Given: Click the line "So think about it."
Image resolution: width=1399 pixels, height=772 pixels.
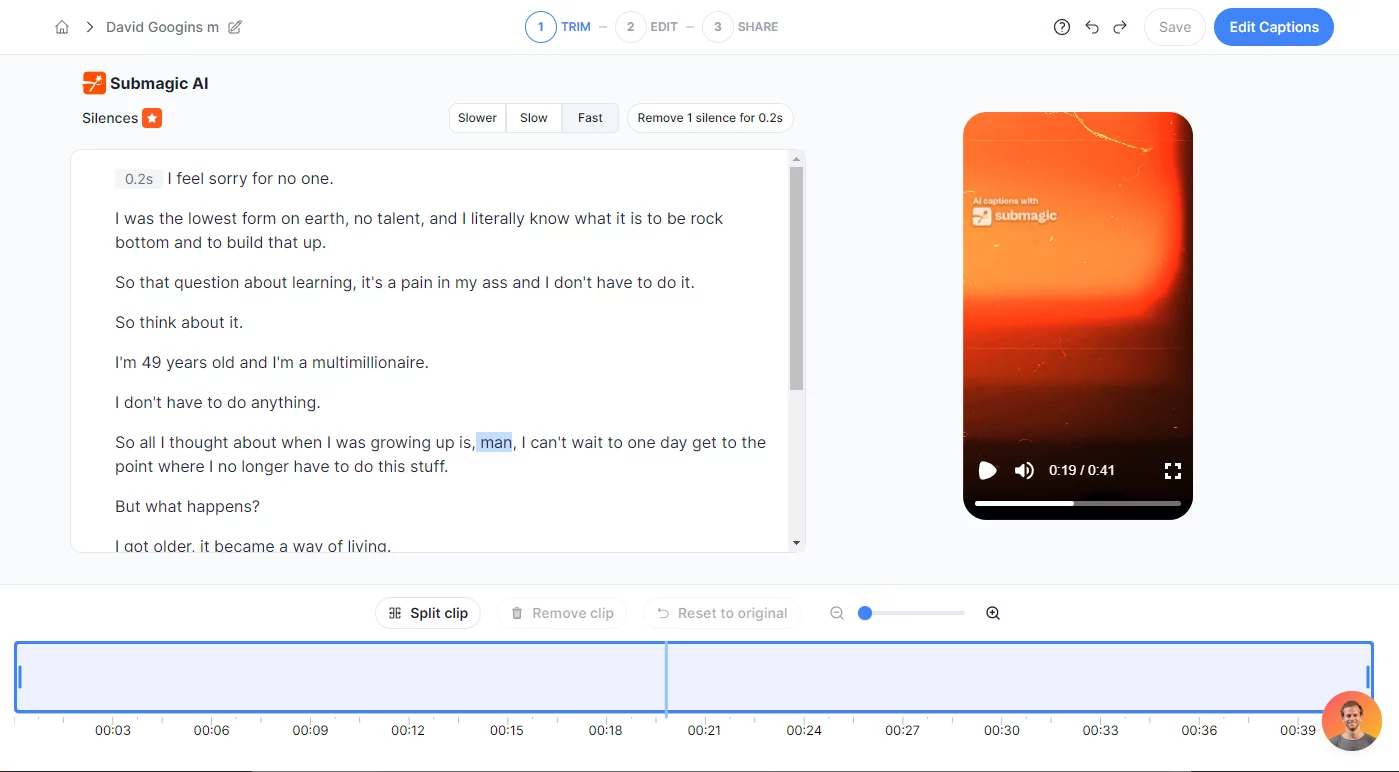Looking at the screenshot, I should coord(179,322).
